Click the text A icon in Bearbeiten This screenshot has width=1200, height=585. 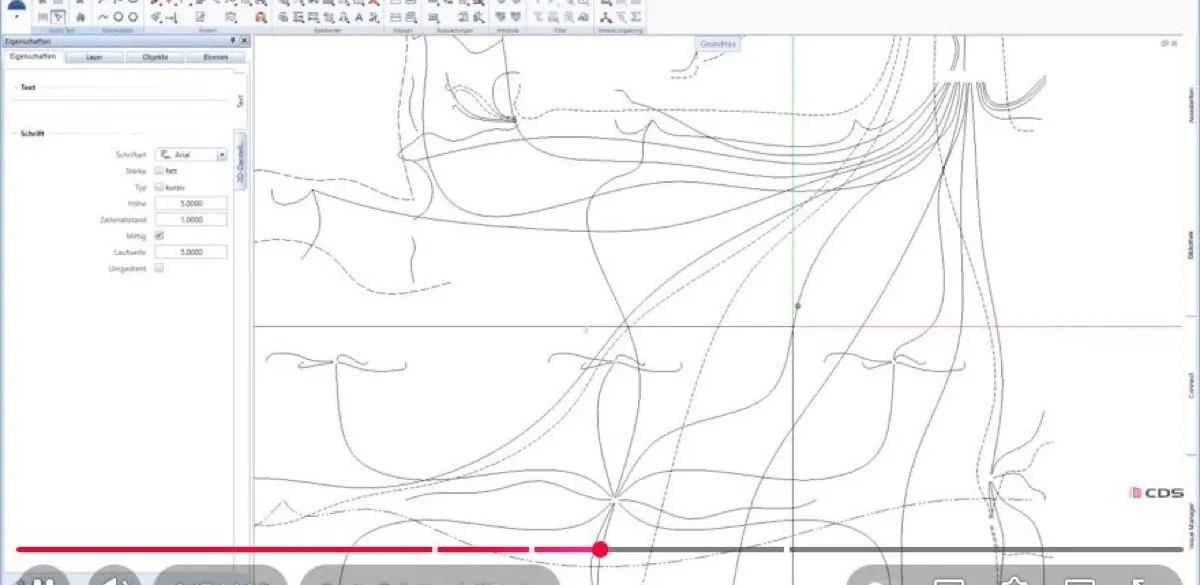357,17
